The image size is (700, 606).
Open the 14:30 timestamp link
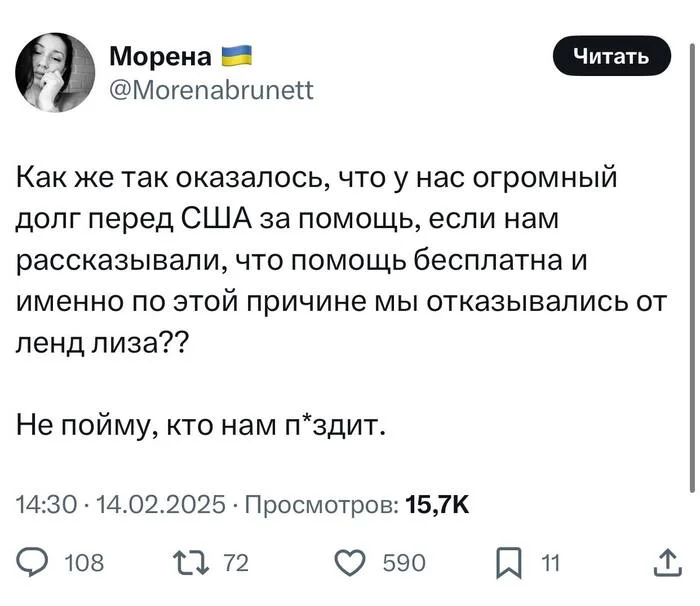click(x=46, y=505)
